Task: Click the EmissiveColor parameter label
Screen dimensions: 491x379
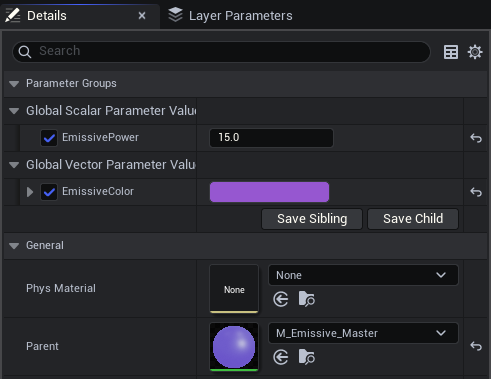Action: tap(98, 191)
